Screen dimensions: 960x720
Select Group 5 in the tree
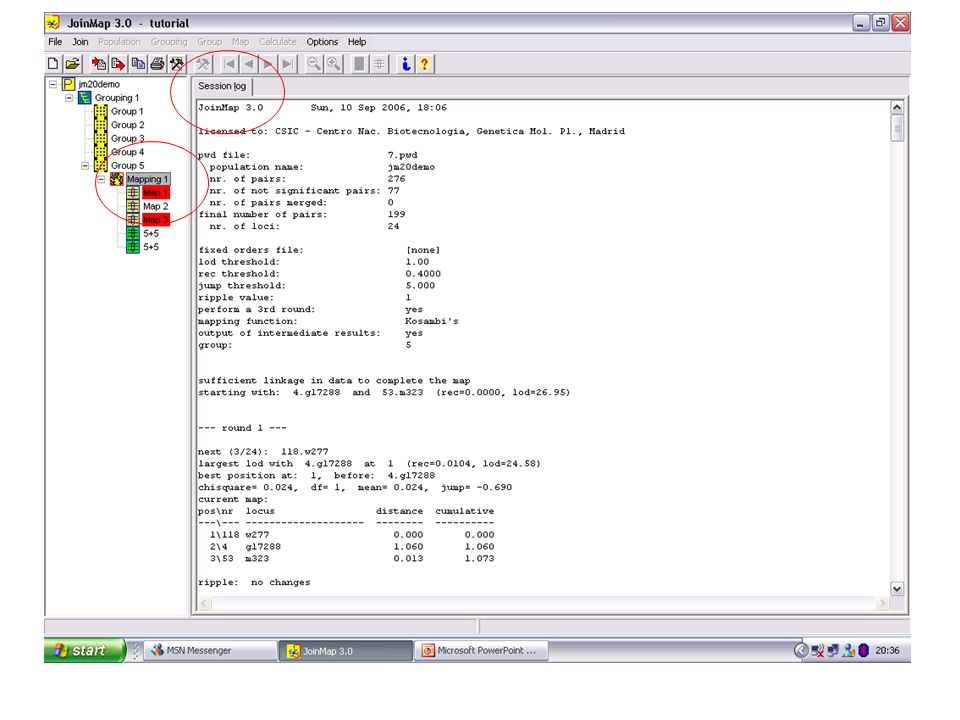[x=127, y=165]
